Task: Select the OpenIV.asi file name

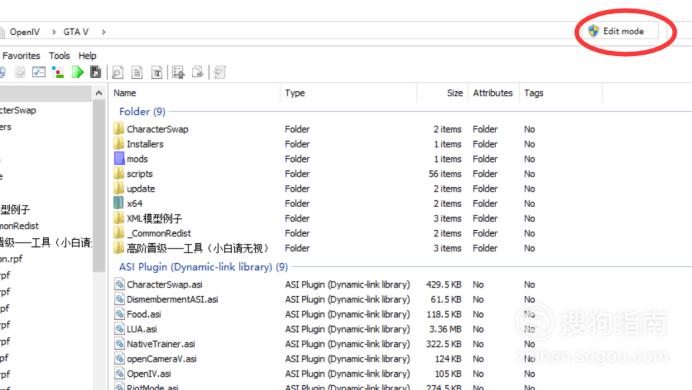Action: pyautogui.click(x=149, y=374)
